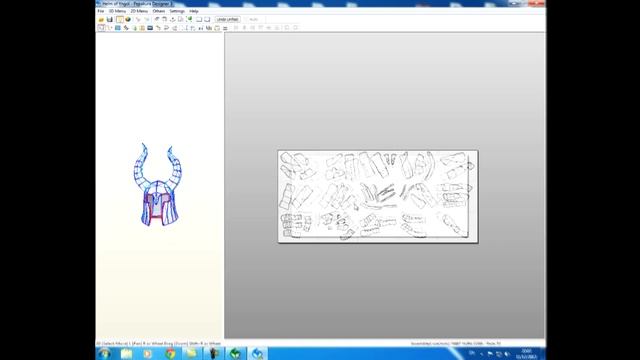Click the floppy disk Save icon

(x=109, y=19)
